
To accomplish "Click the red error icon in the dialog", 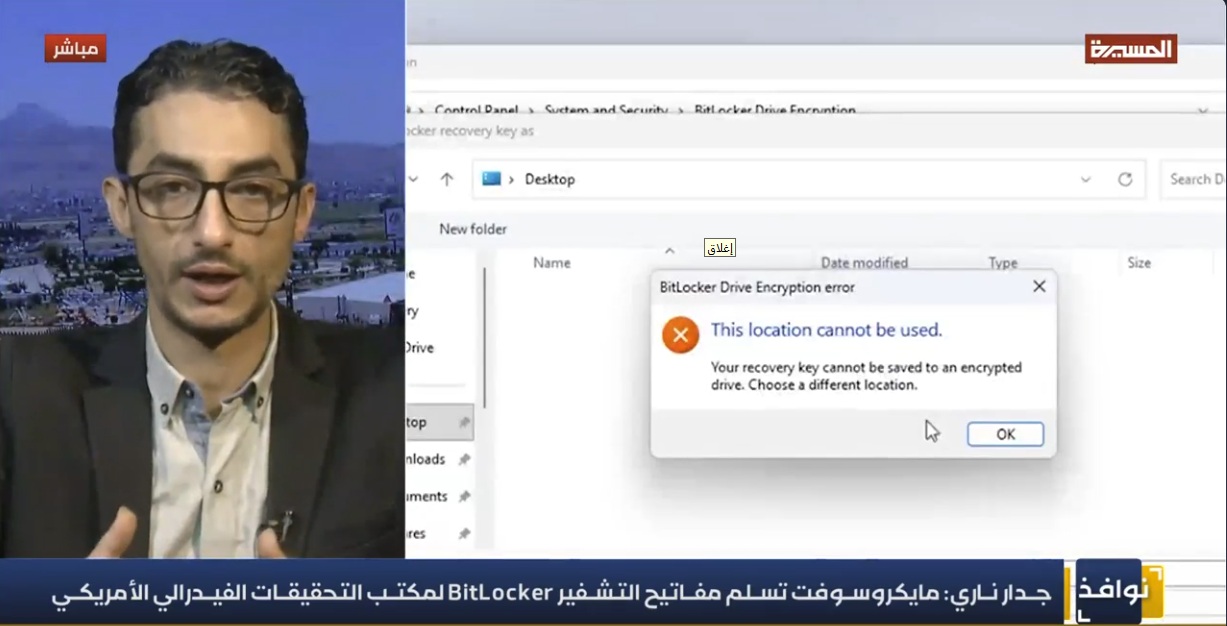I will [680, 335].
